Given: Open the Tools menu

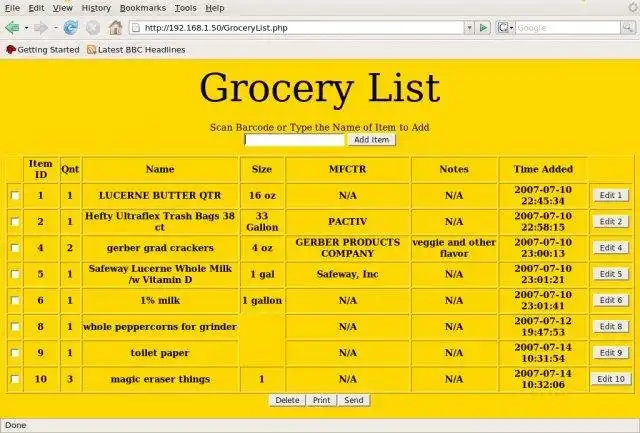Looking at the screenshot, I should [185, 8].
